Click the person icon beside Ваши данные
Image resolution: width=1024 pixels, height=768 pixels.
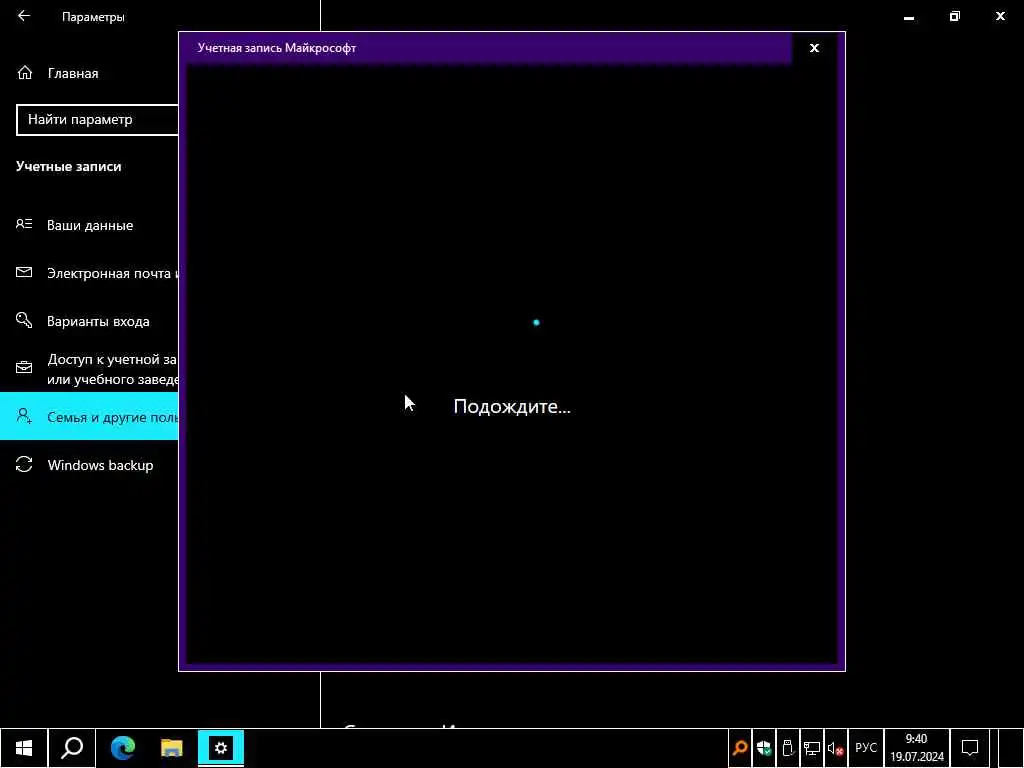point(24,225)
